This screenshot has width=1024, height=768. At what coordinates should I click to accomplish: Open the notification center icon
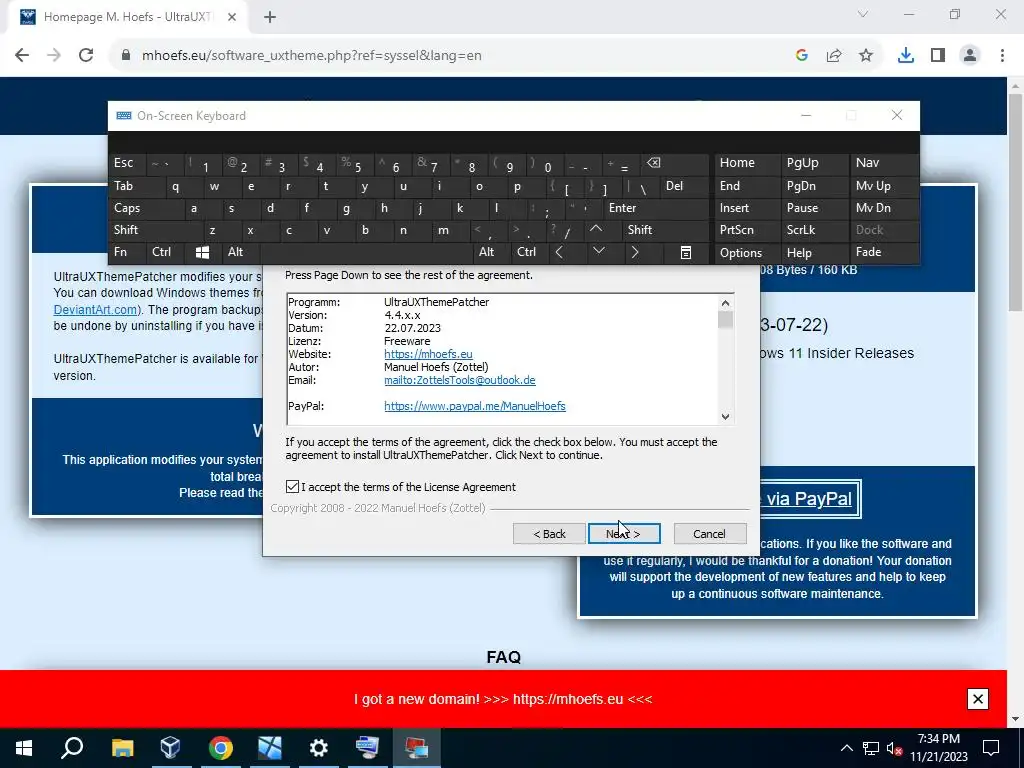pyautogui.click(x=991, y=748)
